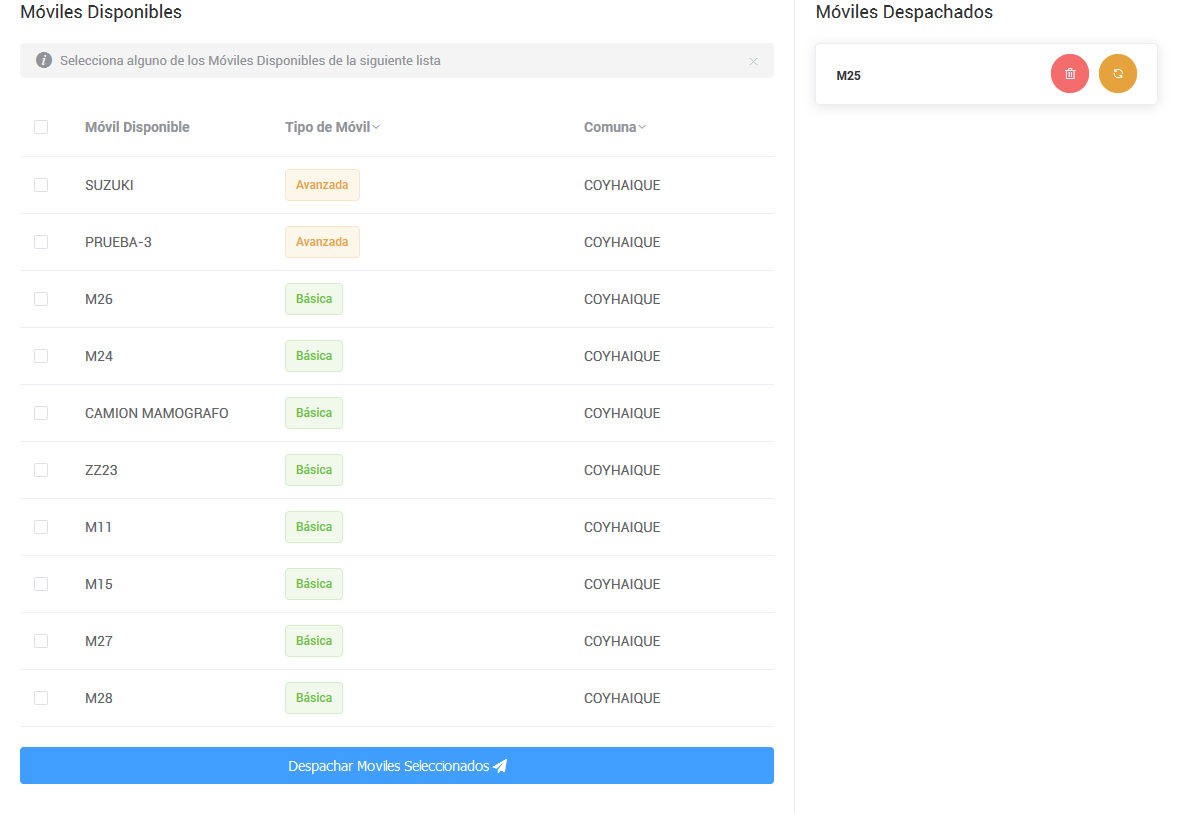Open the Tipo de Móvil filter dropdown

pos(376,127)
